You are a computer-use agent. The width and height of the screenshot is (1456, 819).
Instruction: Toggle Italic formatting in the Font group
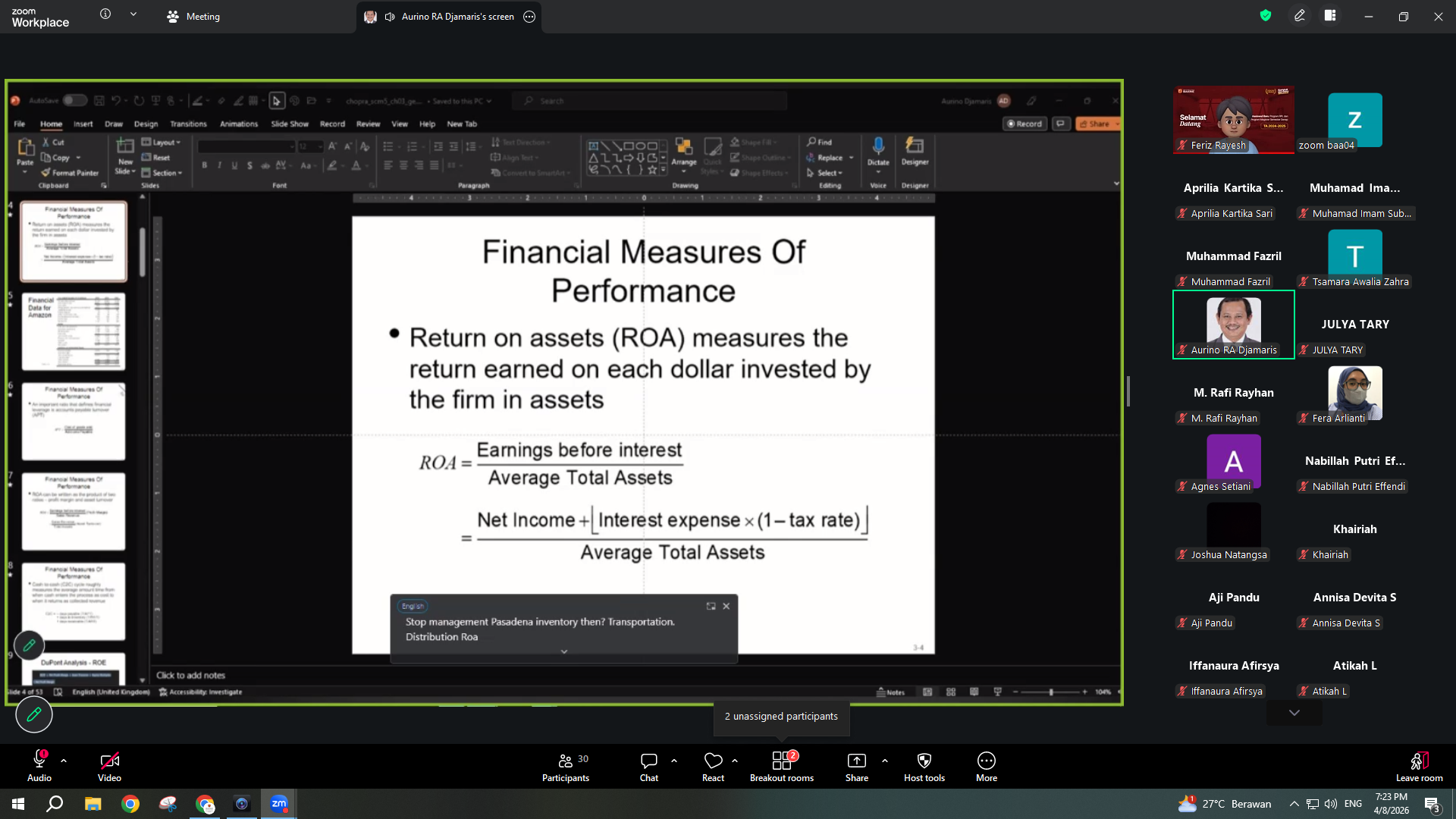tap(220, 165)
